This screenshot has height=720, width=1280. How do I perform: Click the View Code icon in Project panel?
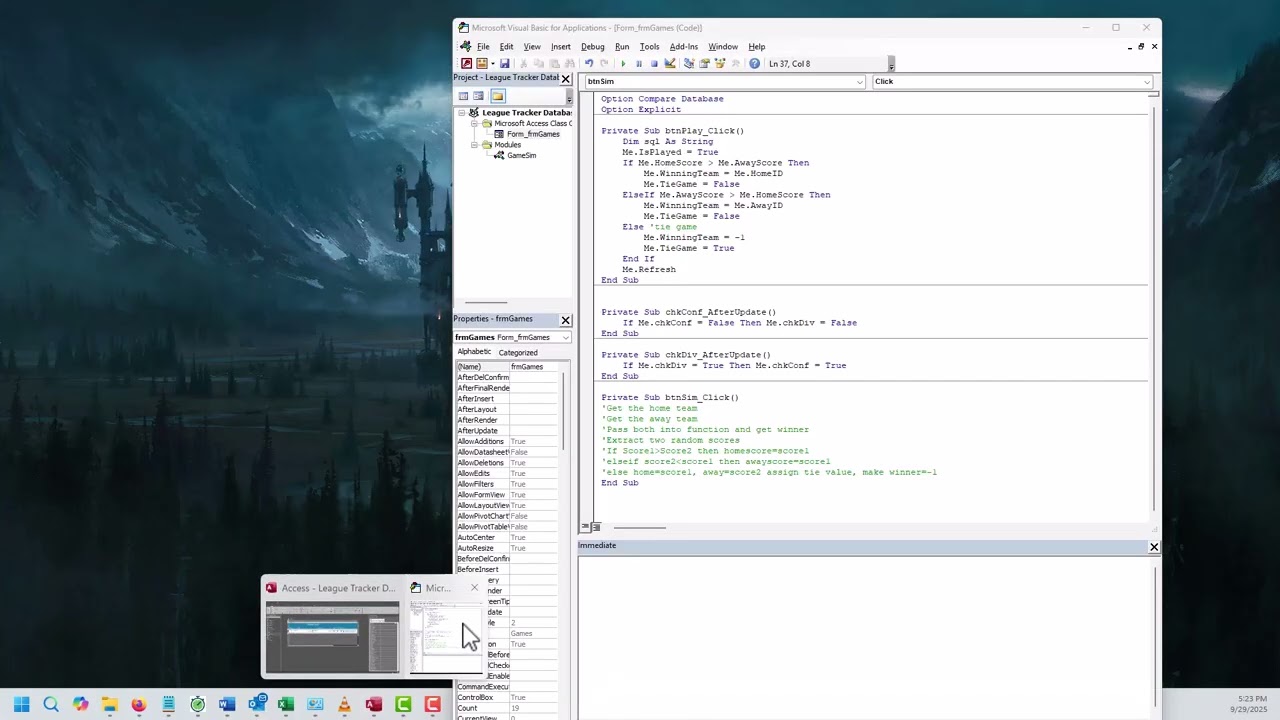[x=463, y=96]
